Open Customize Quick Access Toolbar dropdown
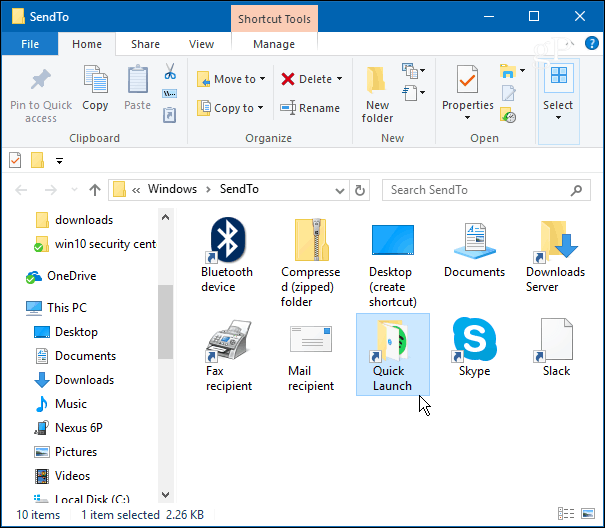This screenshot has width=605, height=528. 59,161
